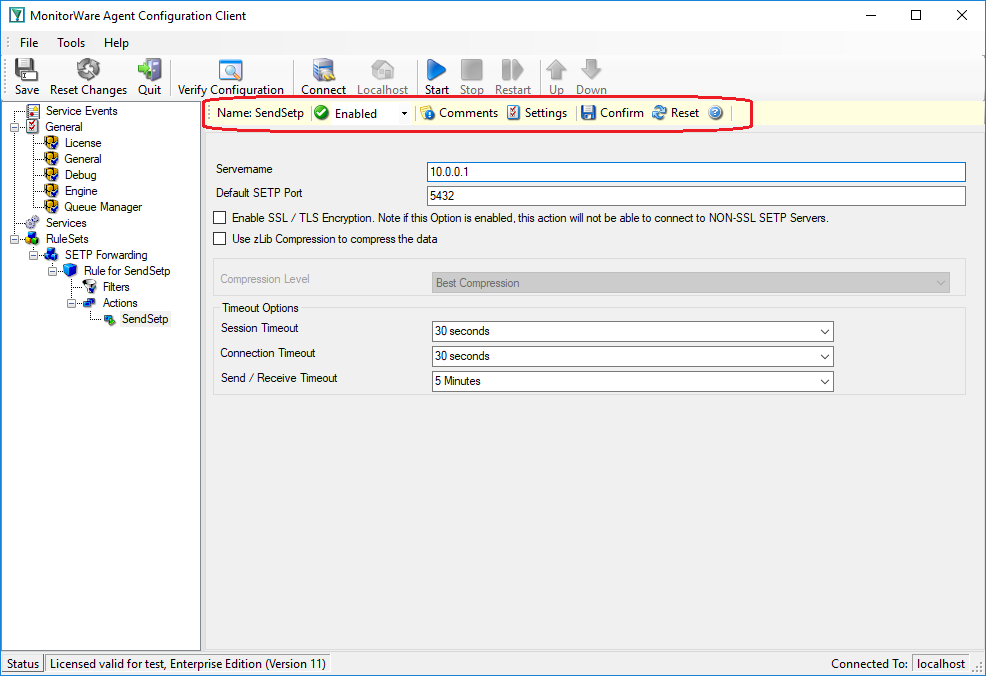Click the Status label in status bar
Image resolution: width=986 pixels, height=676 pixels.
[23, 664]
